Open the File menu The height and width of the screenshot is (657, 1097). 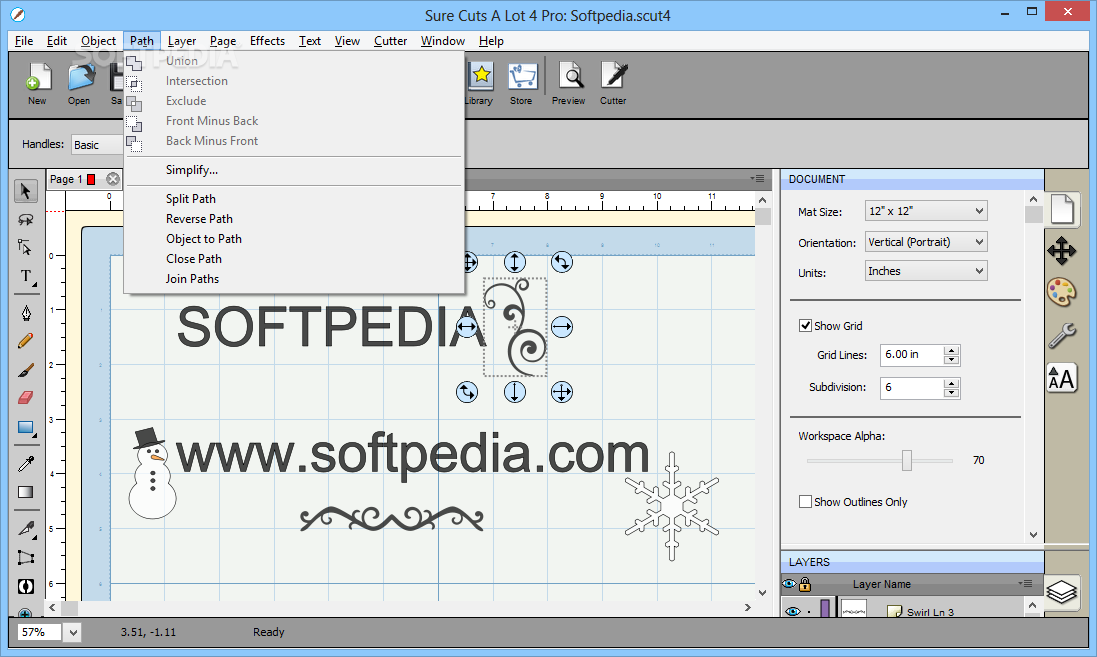pos(24,41)
